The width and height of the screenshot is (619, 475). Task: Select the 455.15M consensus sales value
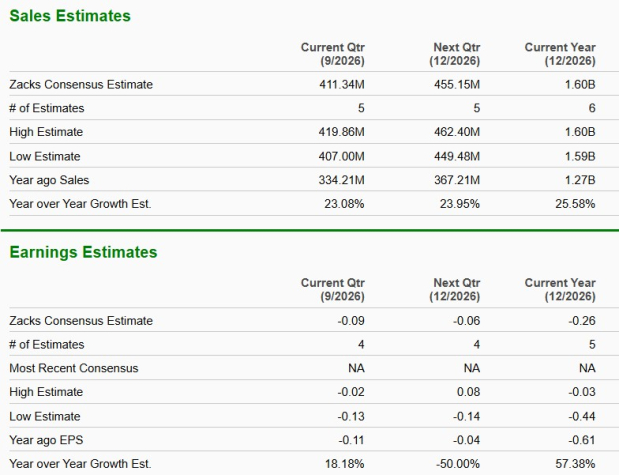coord(457,84)
